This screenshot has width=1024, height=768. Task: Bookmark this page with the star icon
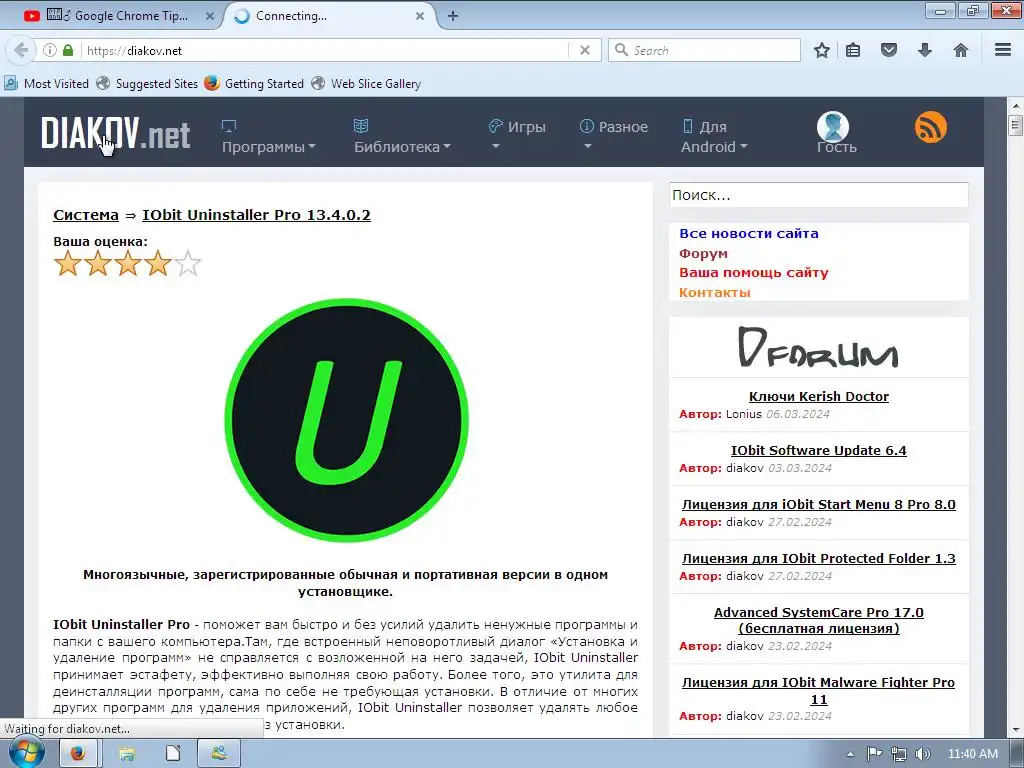pos(822,50)
